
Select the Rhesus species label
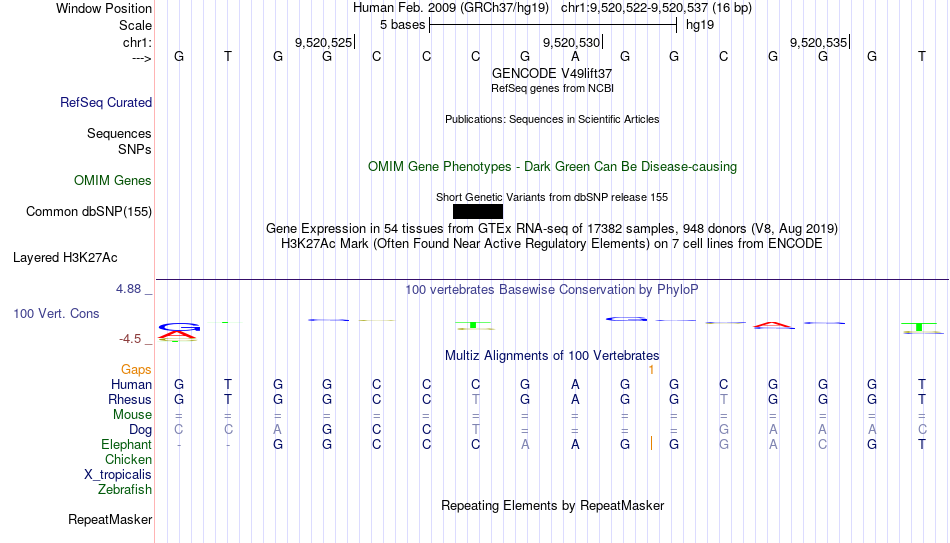pos(130,399)
